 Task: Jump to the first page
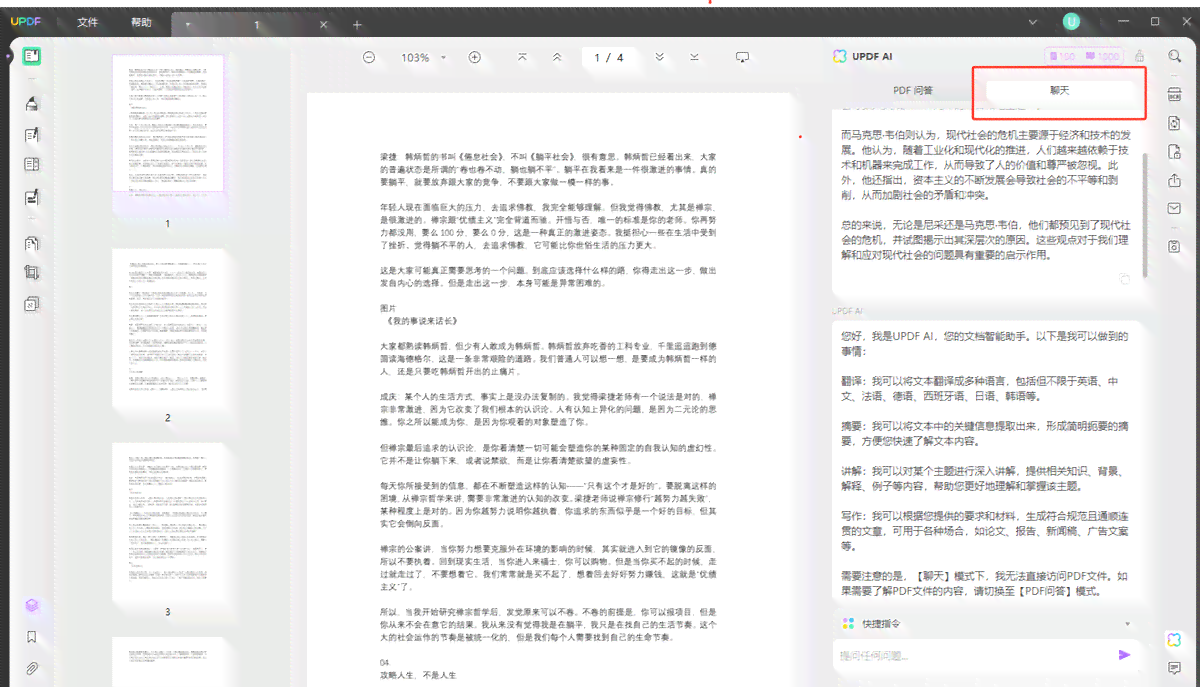pyautogui.click(x=522, y=58)
